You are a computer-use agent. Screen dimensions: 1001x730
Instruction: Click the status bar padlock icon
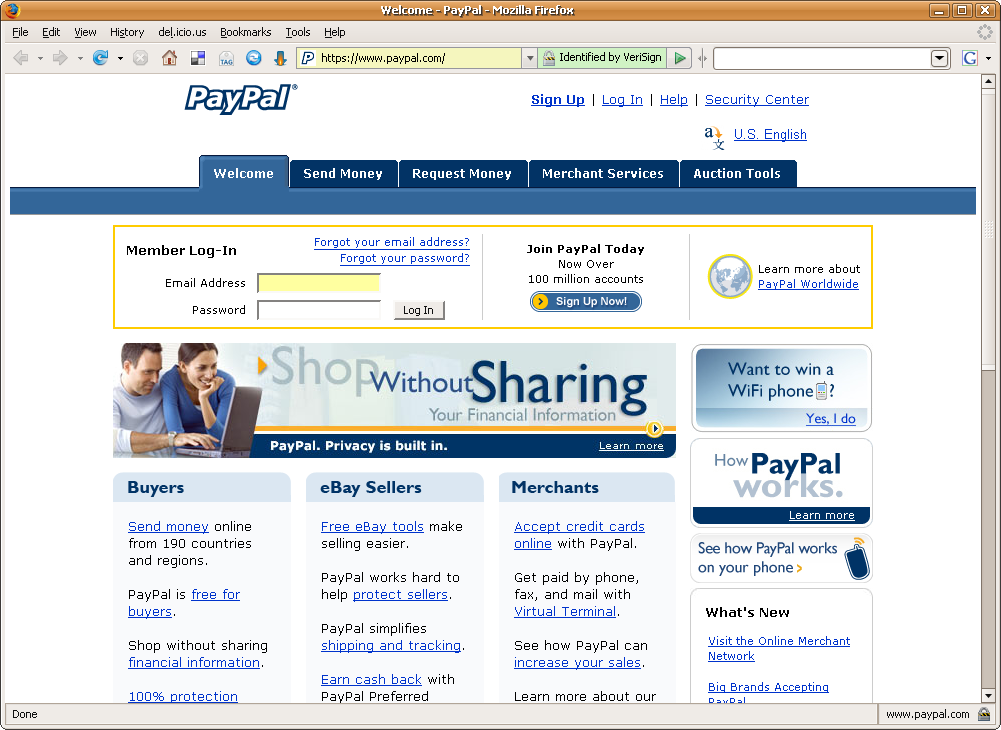984,714
